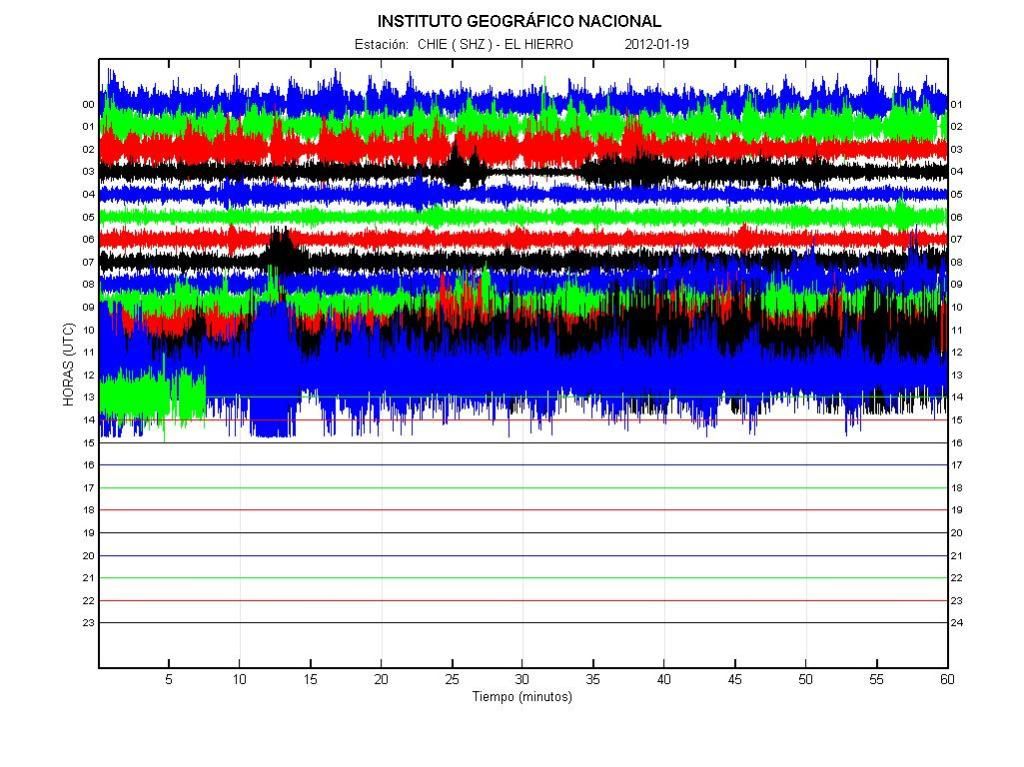
Task: Click the 60 minute tick label
Action: [x=946, y=680]
